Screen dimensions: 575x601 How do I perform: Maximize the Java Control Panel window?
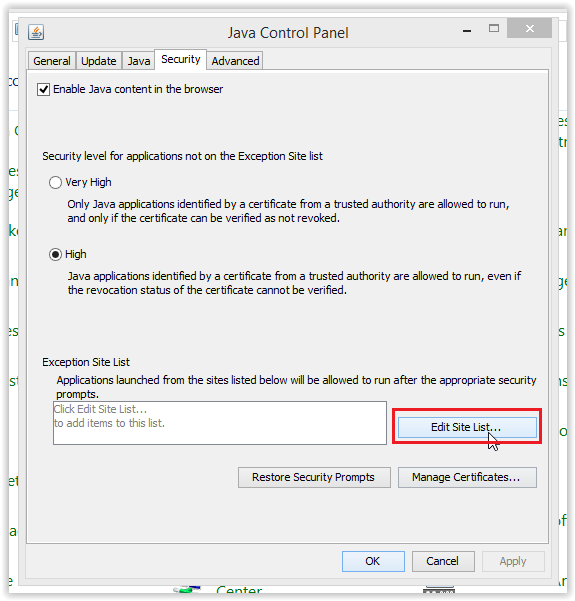click(x=494, y=28)
